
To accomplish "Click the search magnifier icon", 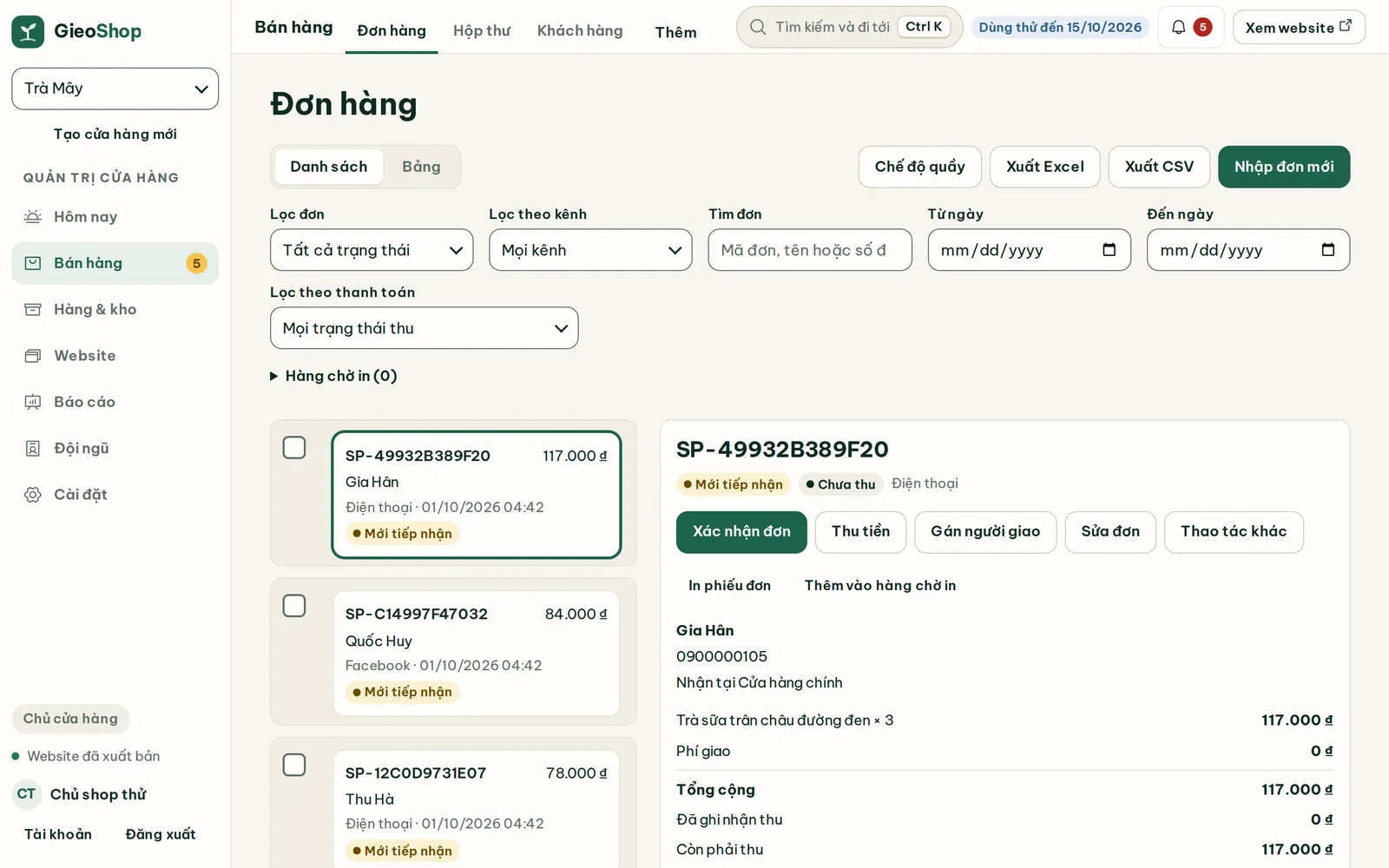I will point(758,27).
